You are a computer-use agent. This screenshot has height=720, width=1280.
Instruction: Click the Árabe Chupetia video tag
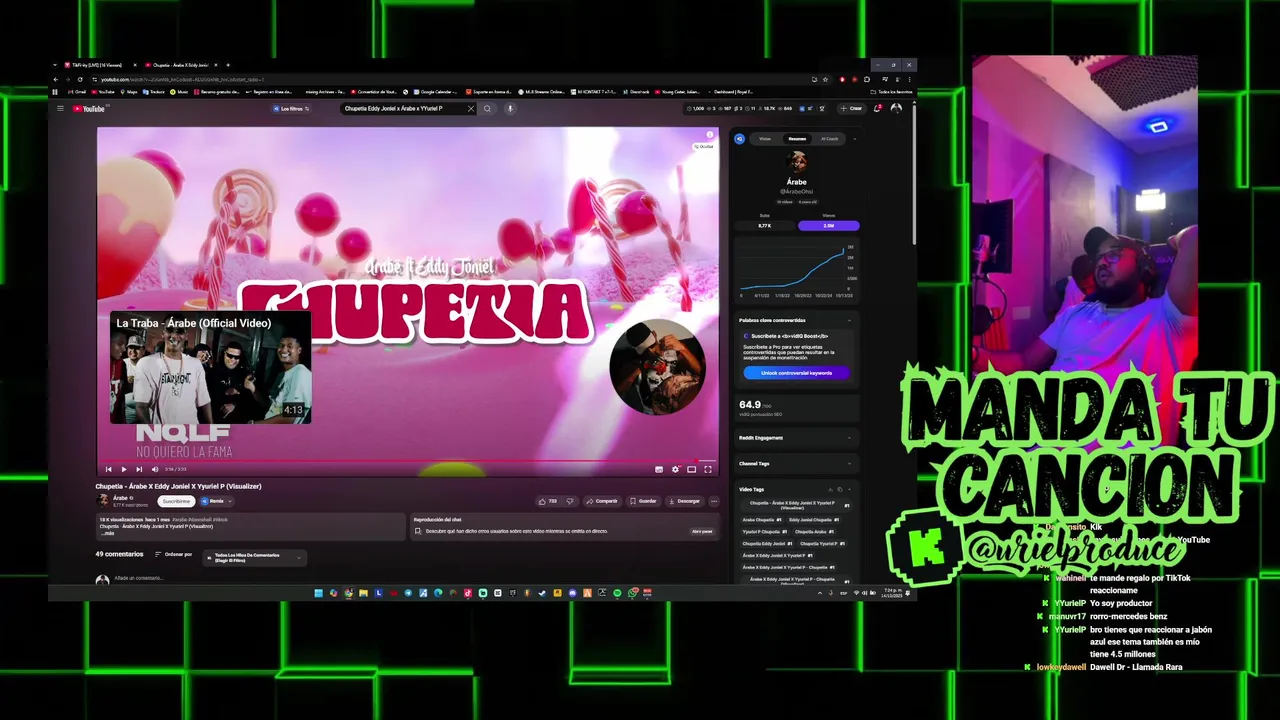click(761, 520)
